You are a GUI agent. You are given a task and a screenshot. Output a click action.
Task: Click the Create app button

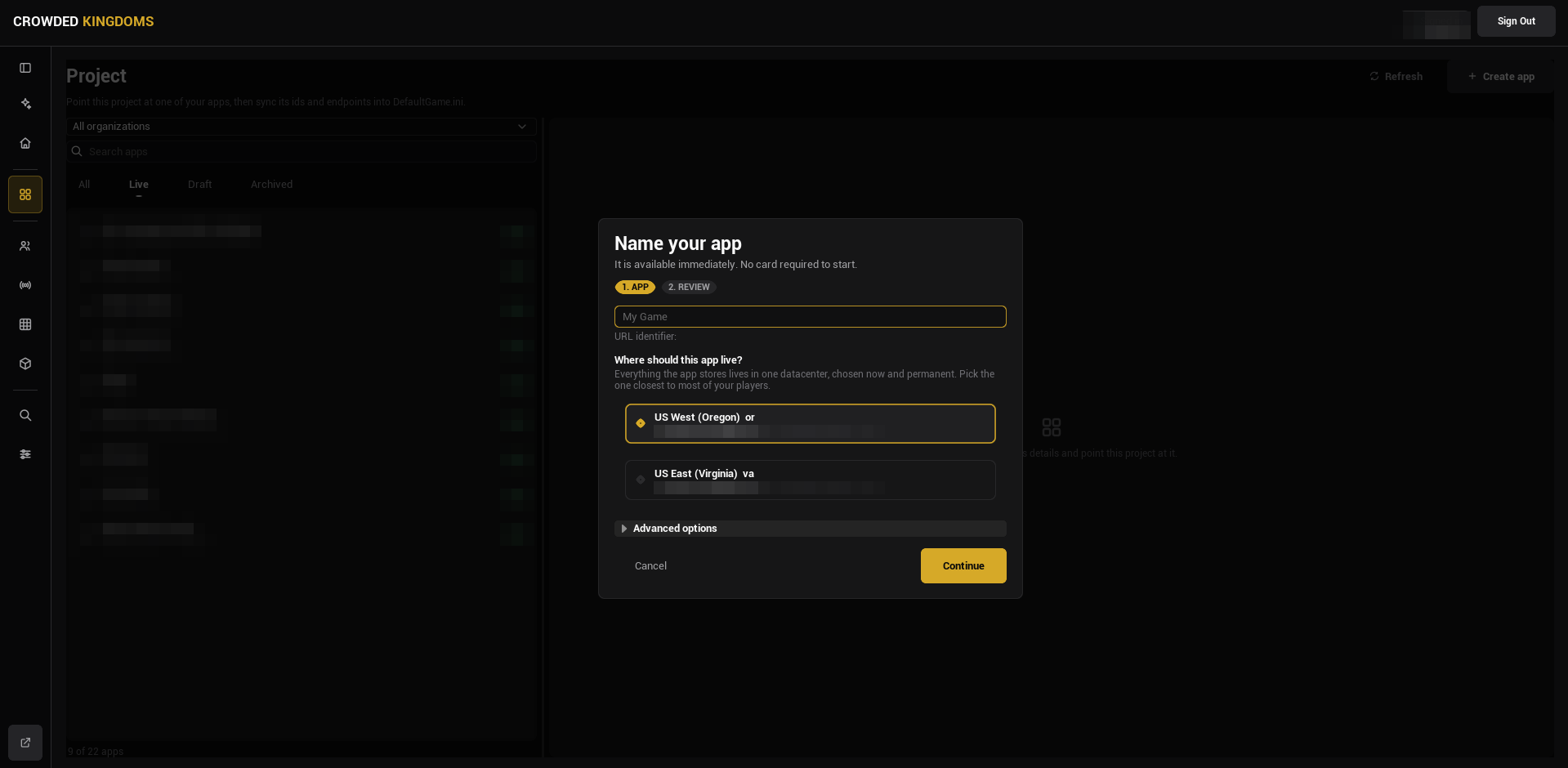(1501, 76)
